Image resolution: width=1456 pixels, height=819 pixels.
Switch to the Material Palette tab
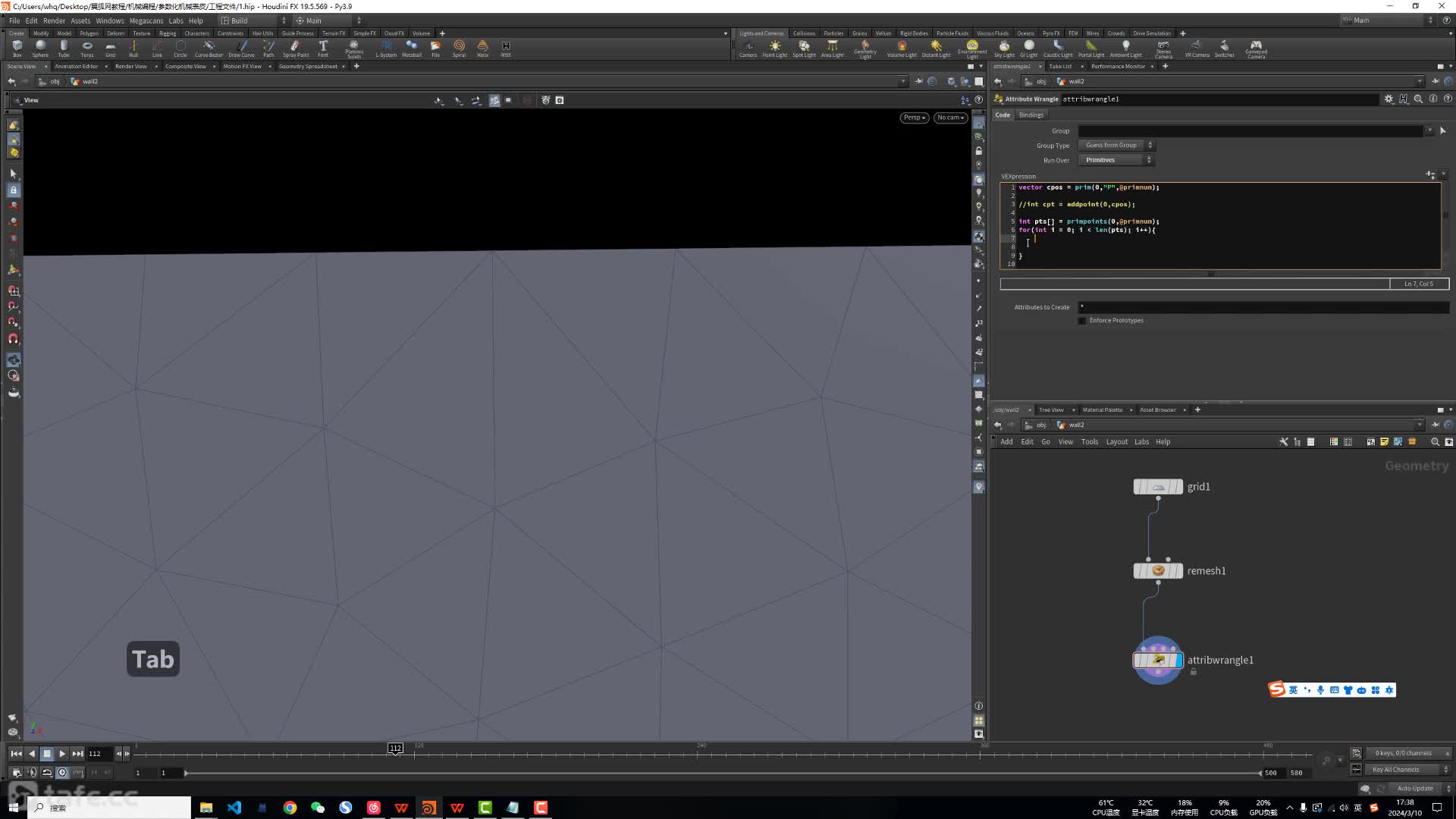[x=1102, y=410]
